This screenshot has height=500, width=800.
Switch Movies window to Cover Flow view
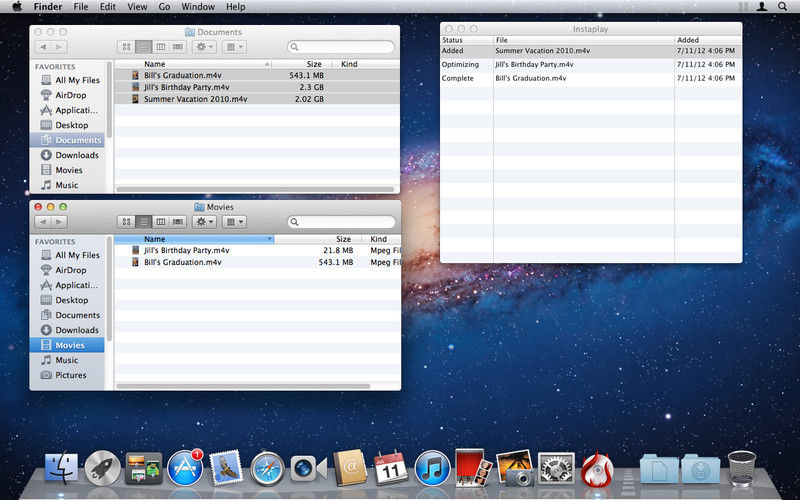click(x=178, y=222)
